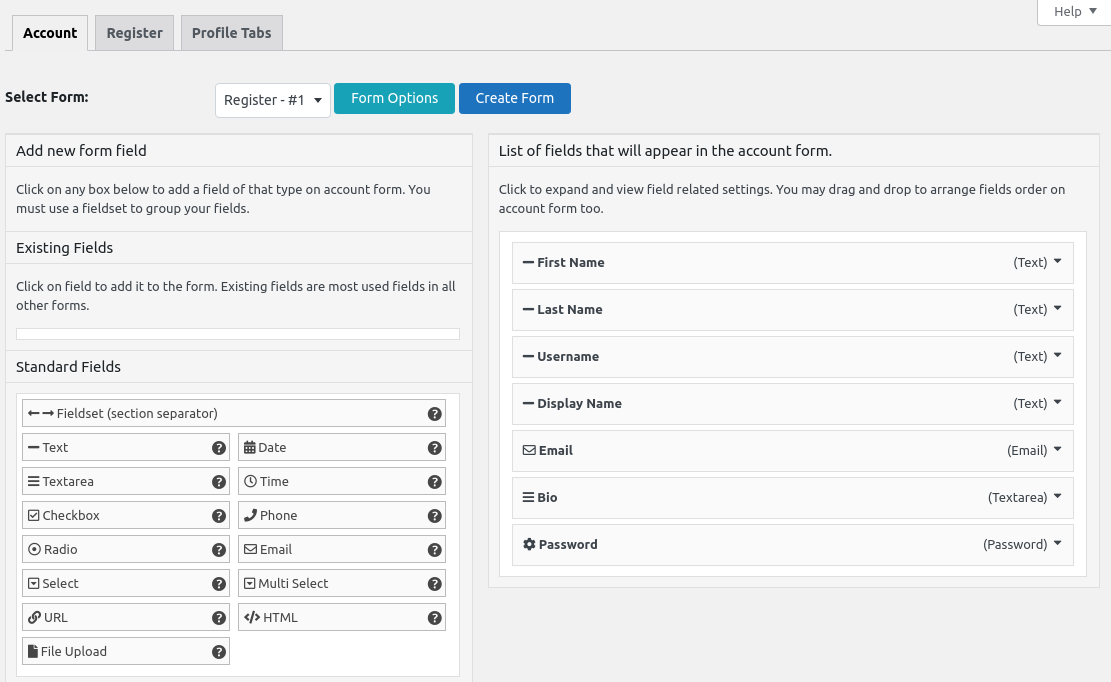1111x682 pixels.
Task: Click help icon for Fieldset section separator
Action: coord(434,414)
